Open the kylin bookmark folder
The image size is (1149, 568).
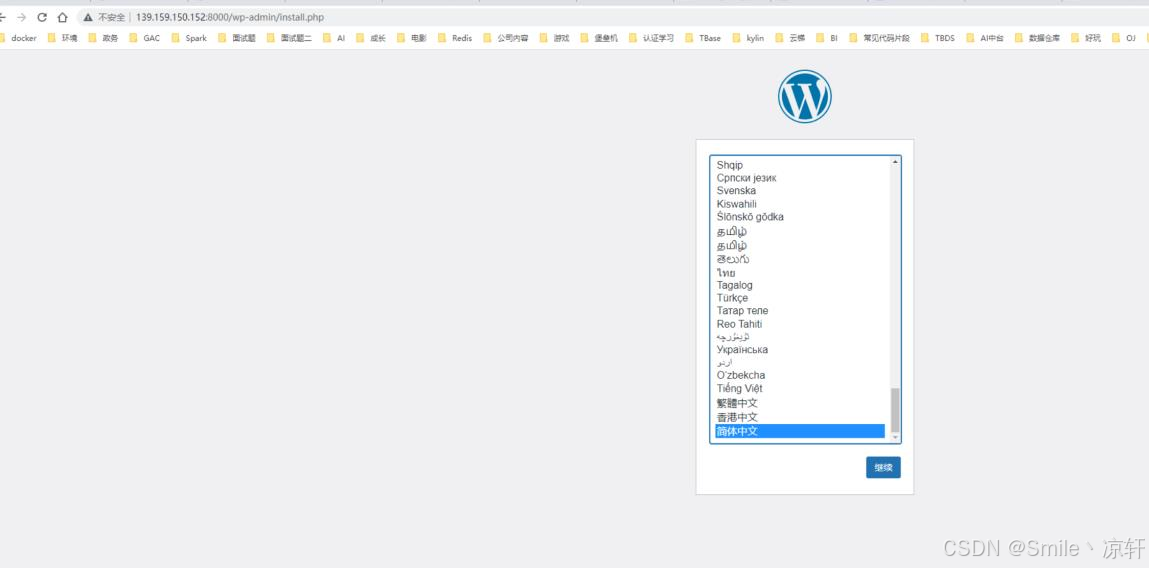[x=748, y=38]
